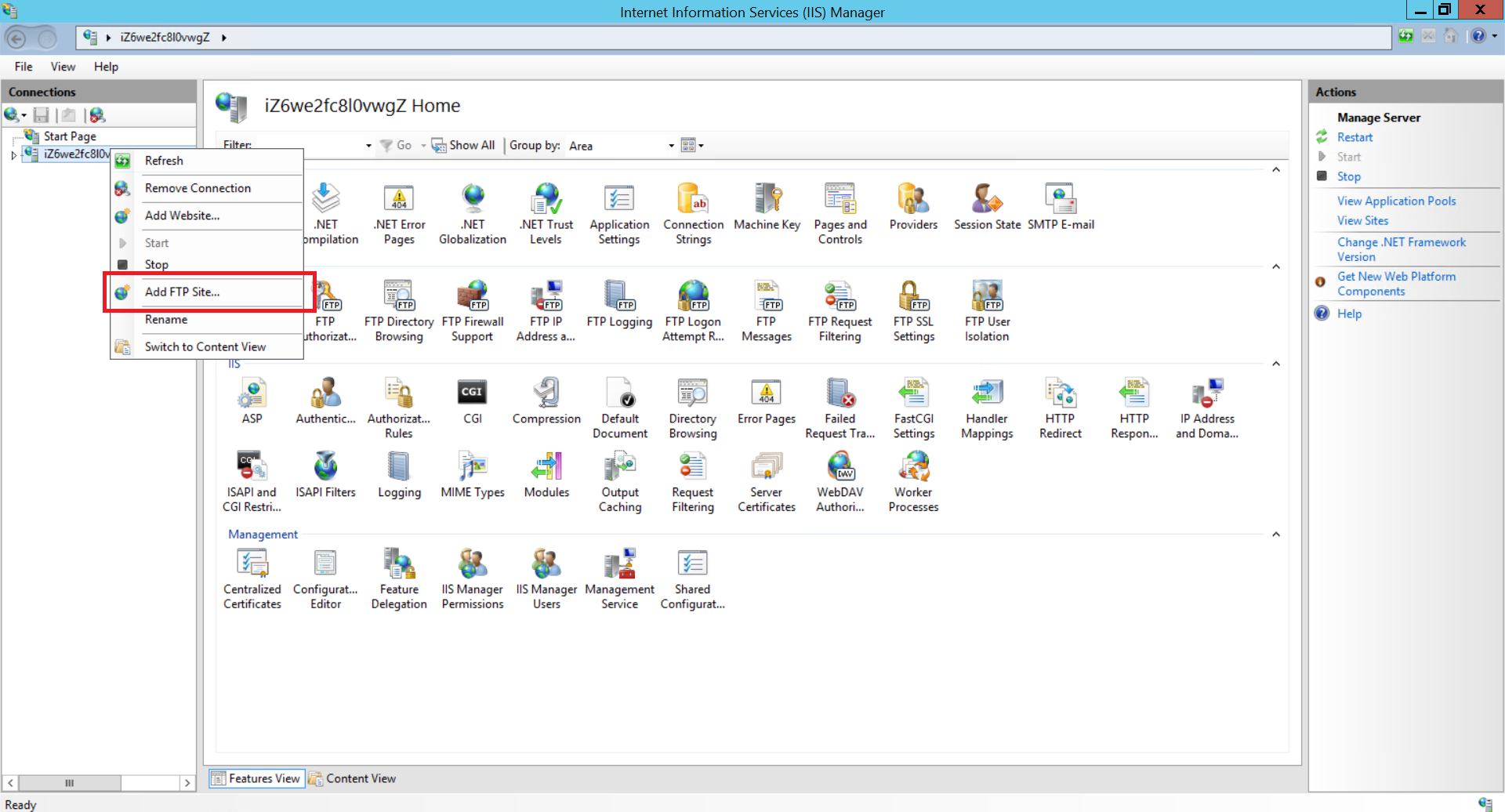The width and height of the screenshot is (1505, 812).
Task: Open FTP Firewall Support feature
Action: pos(473,311)
